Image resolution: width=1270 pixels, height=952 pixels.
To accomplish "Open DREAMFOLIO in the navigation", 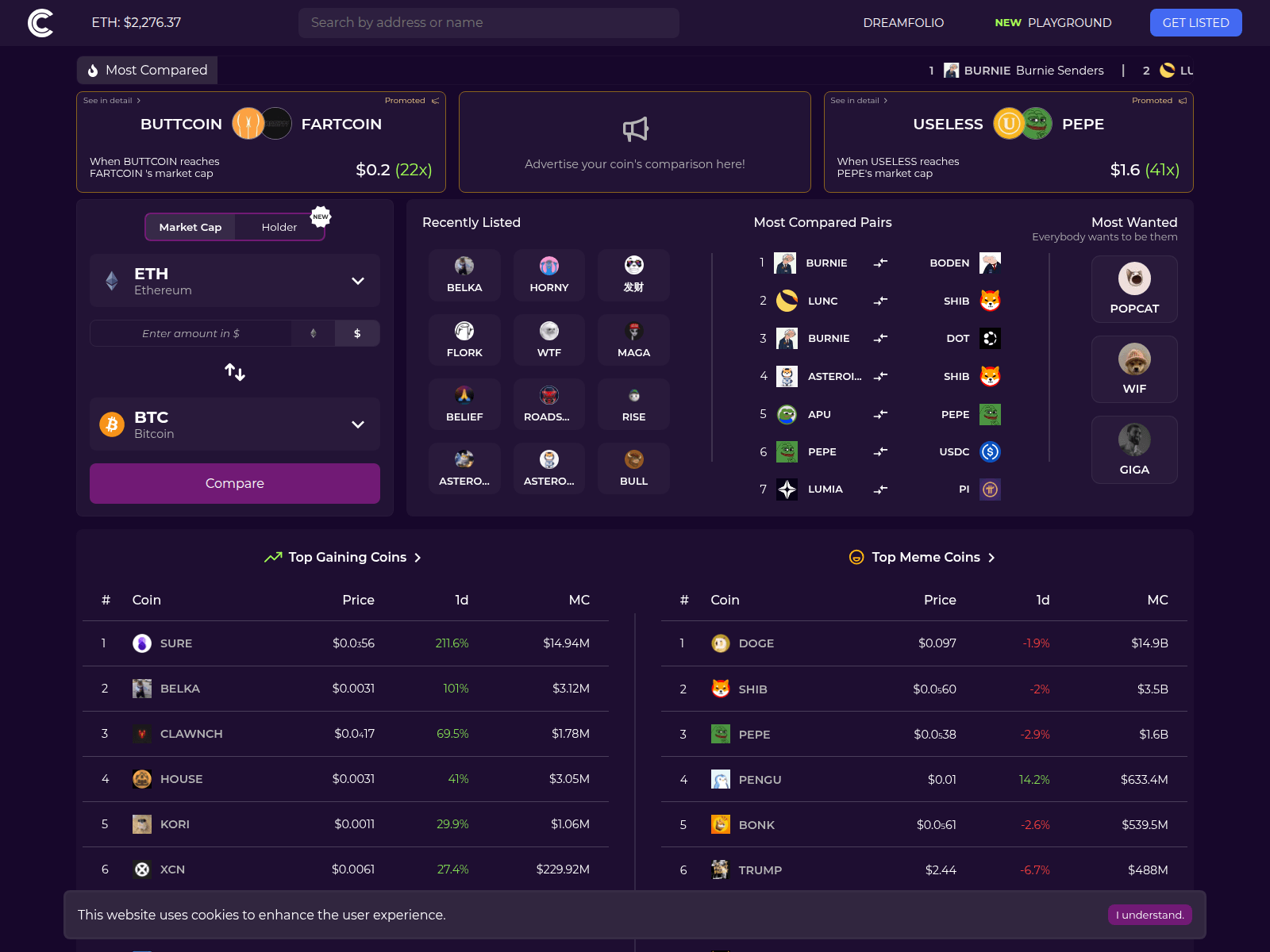I will point(903,23).
